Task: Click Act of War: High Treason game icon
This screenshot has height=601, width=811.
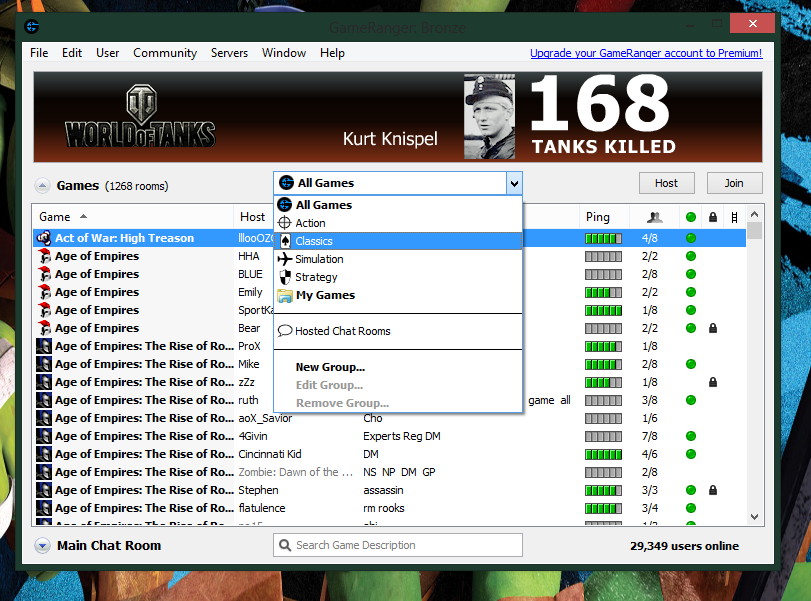Action: pos(44,238)
